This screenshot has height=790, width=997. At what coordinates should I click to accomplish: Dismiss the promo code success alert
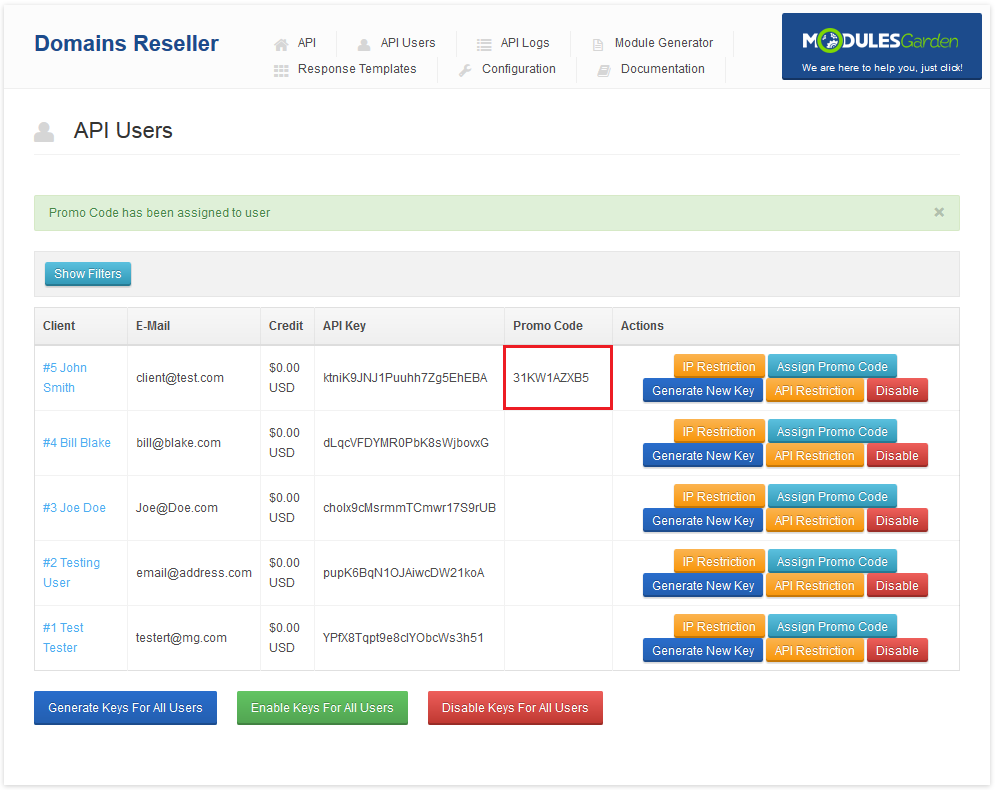(x=939, y=212)
